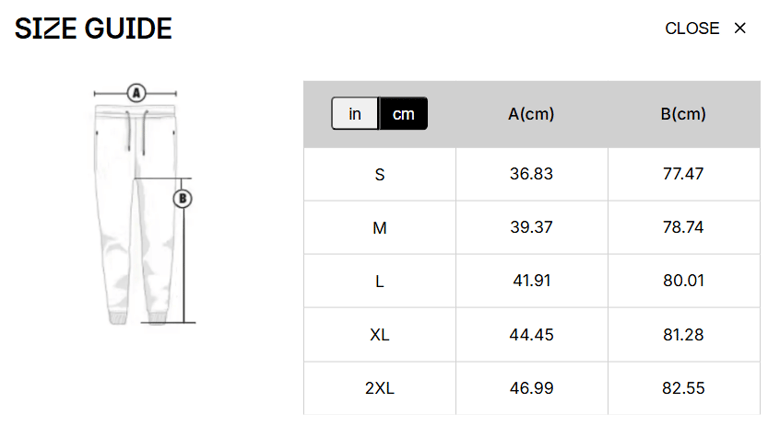
Task: Select the cm unit toggle
Action: (x=403, y=114)
